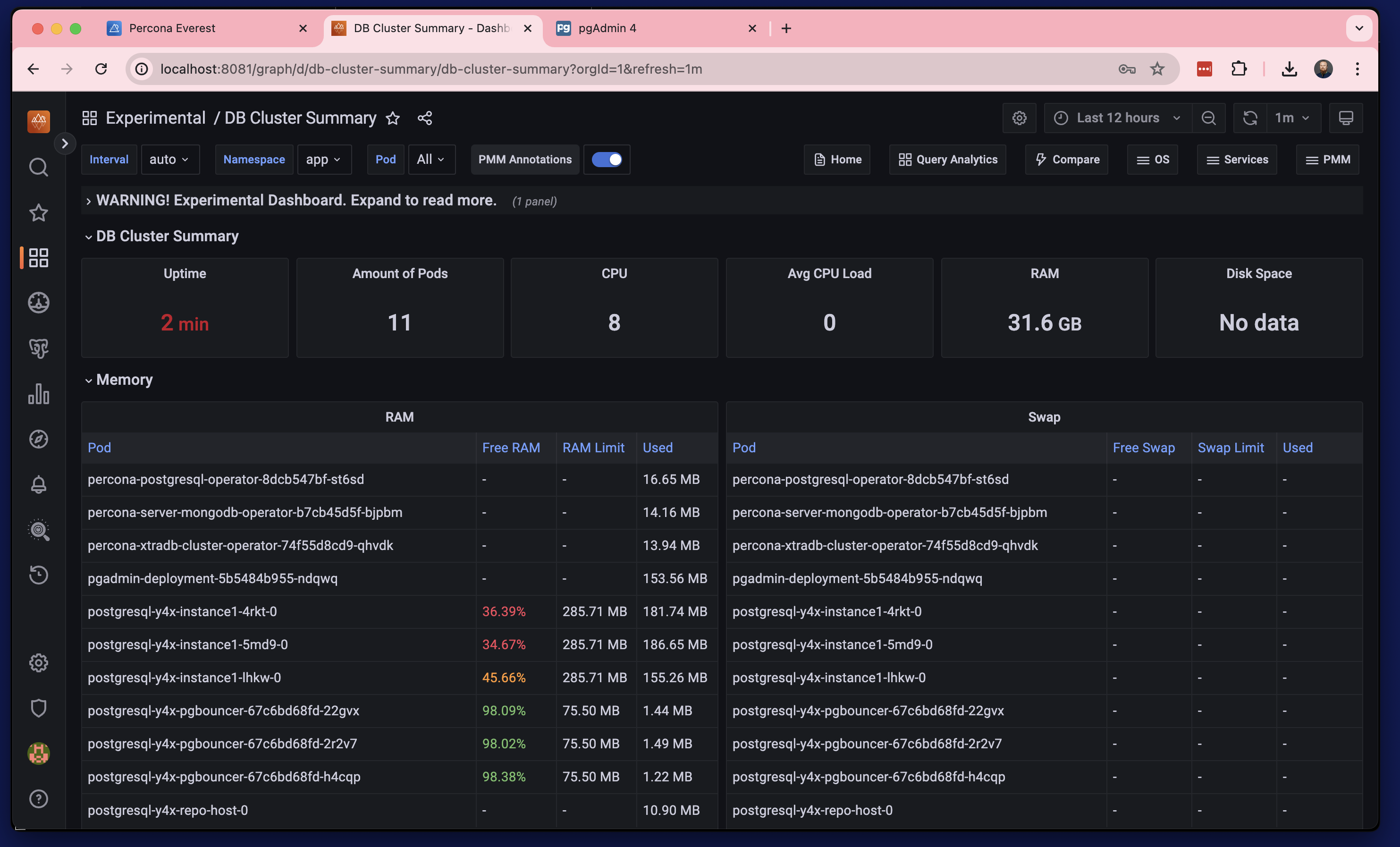Open the Alerting bell icon
Viewport: 1400px width, 847px height.
tap(38, 484)
